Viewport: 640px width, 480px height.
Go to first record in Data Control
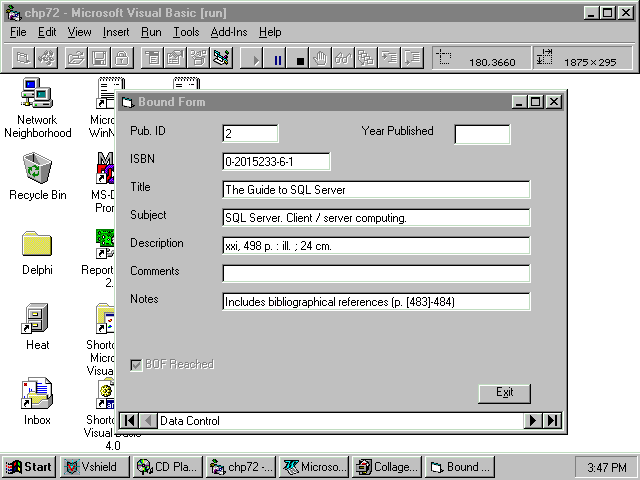(x=129, y=421)
